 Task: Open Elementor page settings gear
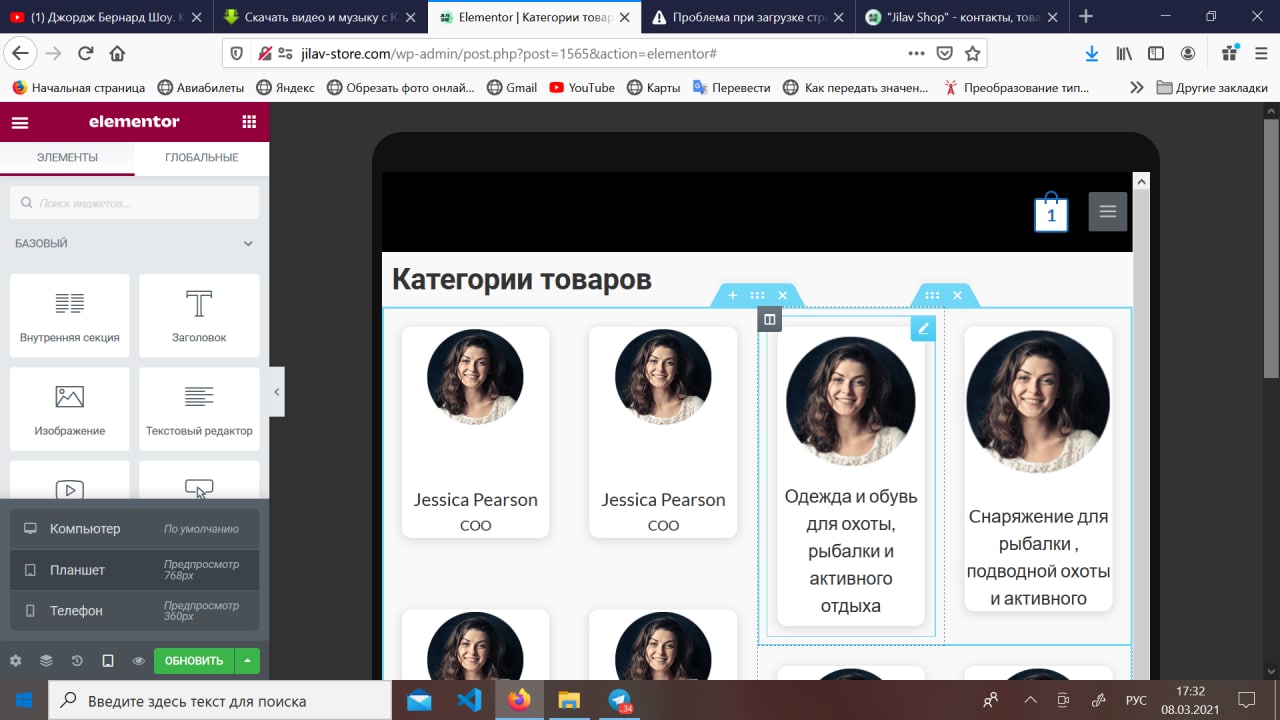tap(15, 661)
